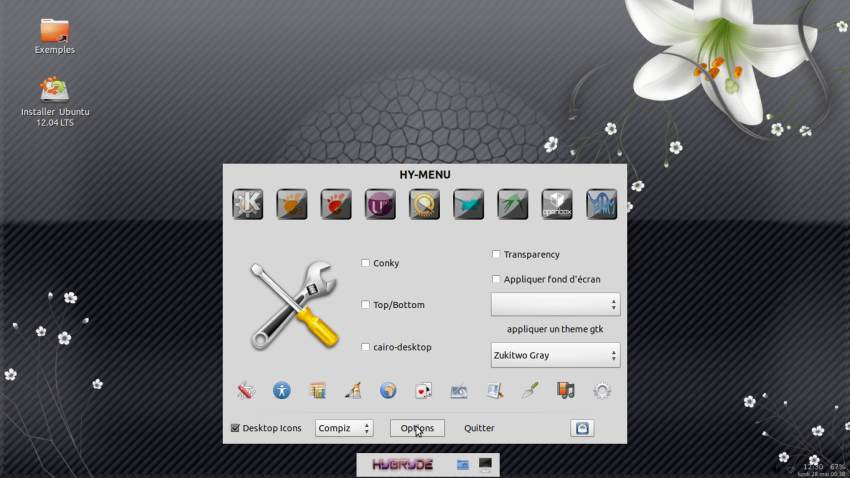Select the KDE desktop session icon
The image size is (850, 478).
click(247, 204)
